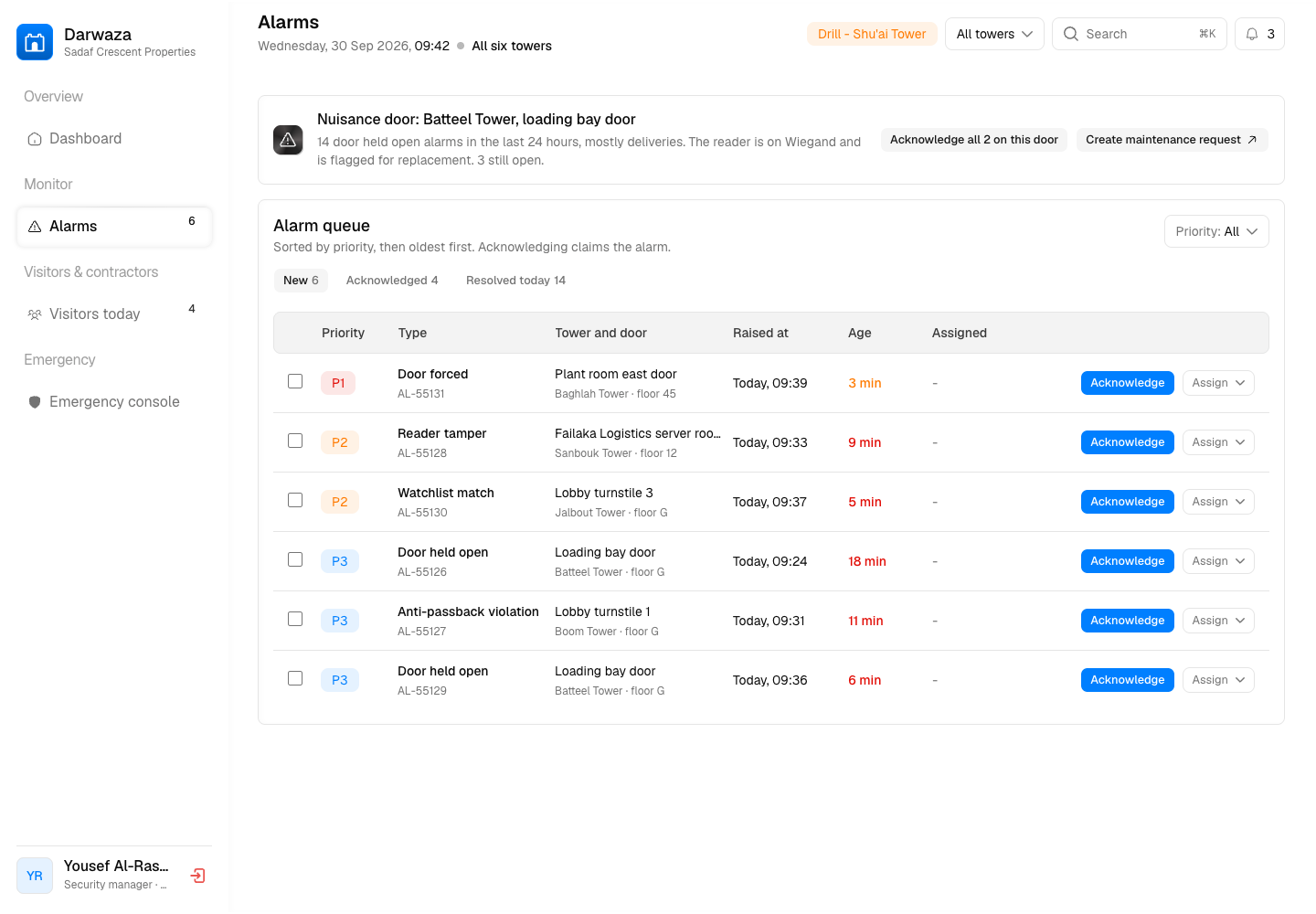
Task: Open Assign dropdown for Reader tamper alarm
Action: (1218, 442)
